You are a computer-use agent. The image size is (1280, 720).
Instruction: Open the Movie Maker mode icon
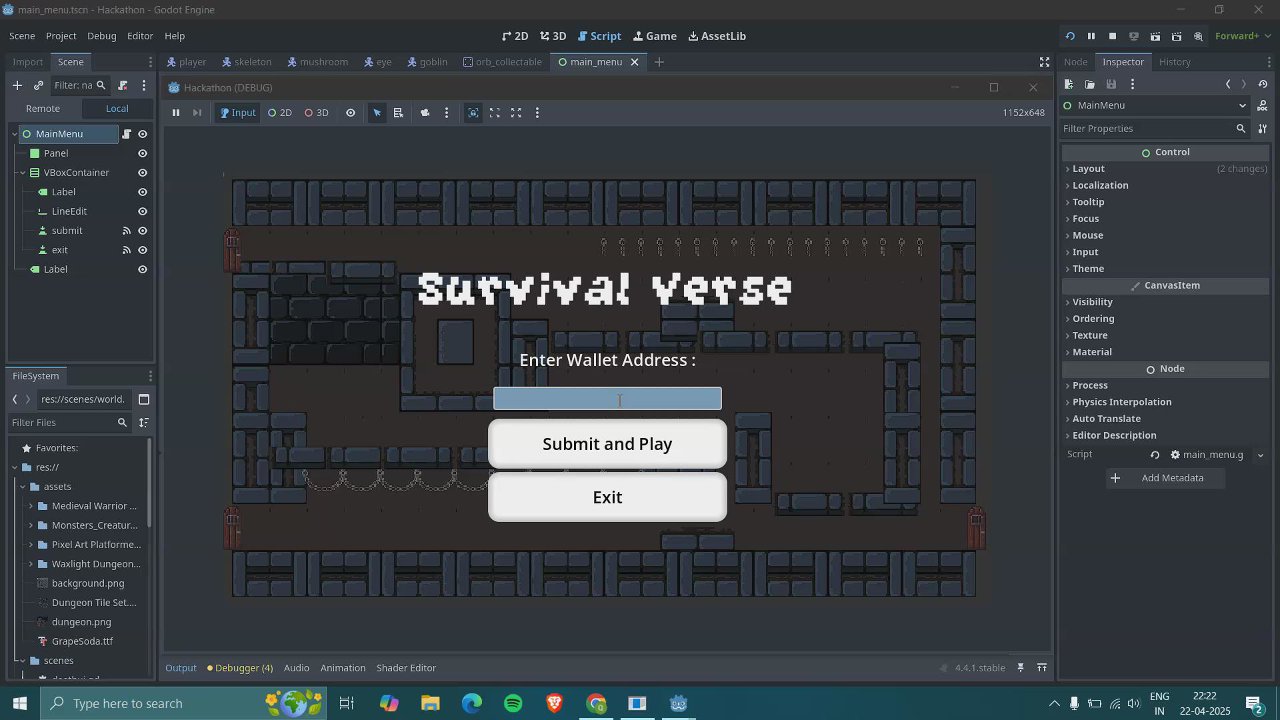pos(1198,36)
